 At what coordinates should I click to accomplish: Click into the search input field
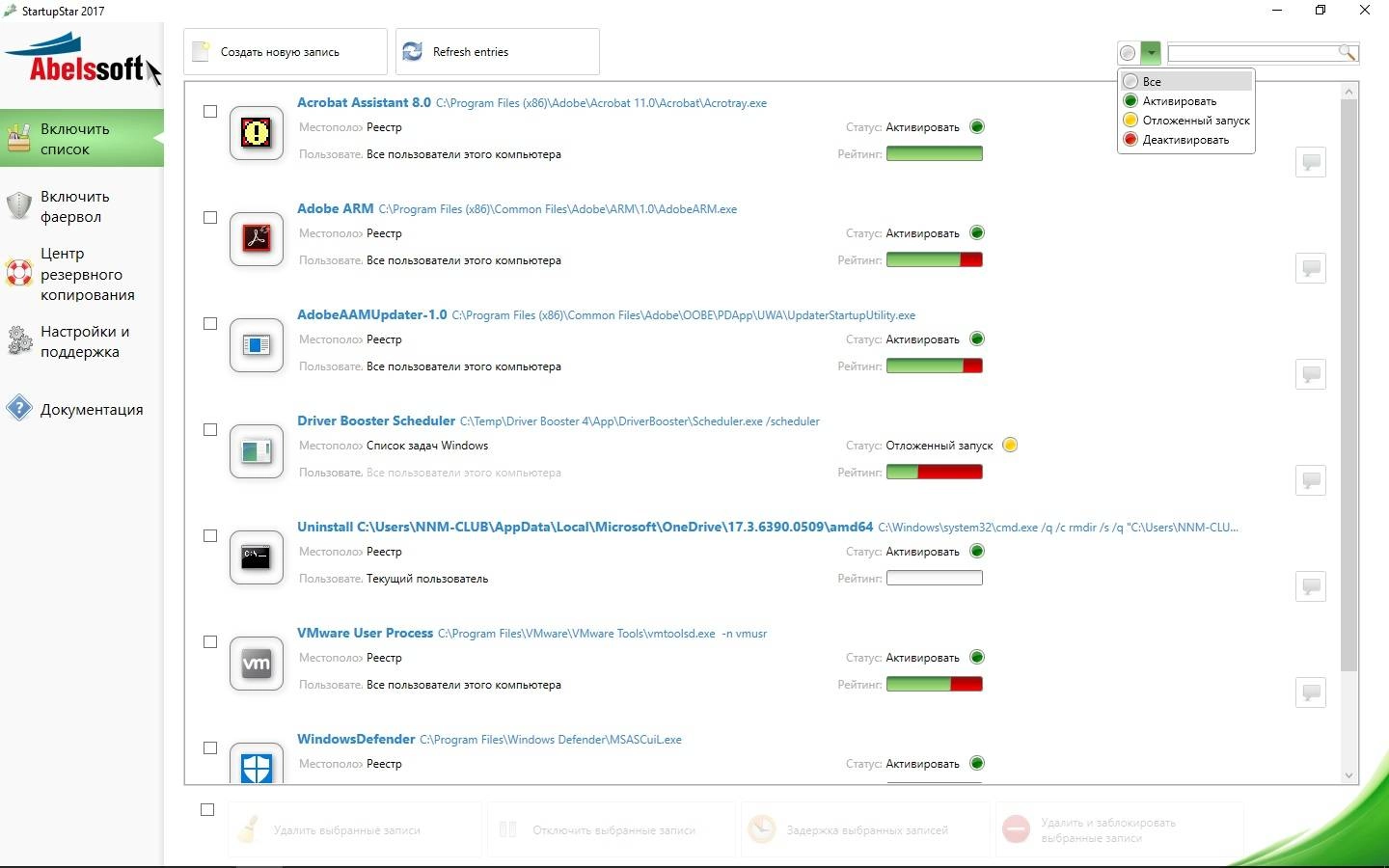(x=1252, y=52)
